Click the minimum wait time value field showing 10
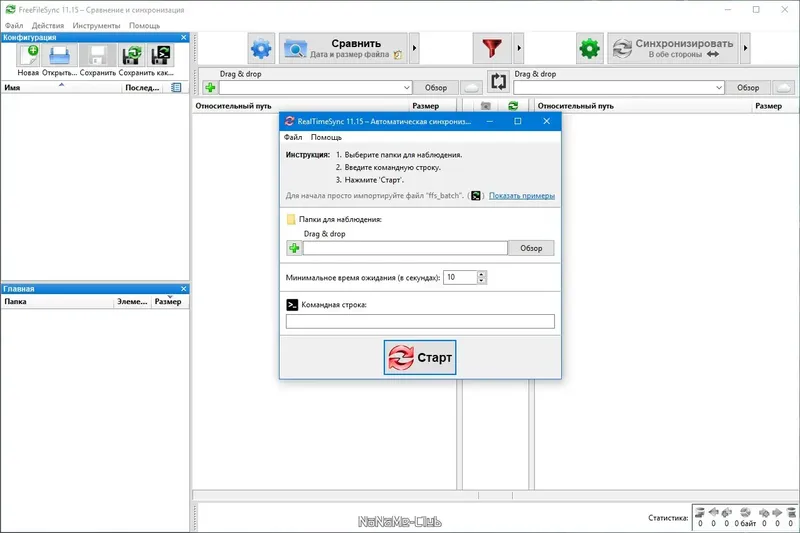This screenshot has width=800, height=533. pos(460,277)
